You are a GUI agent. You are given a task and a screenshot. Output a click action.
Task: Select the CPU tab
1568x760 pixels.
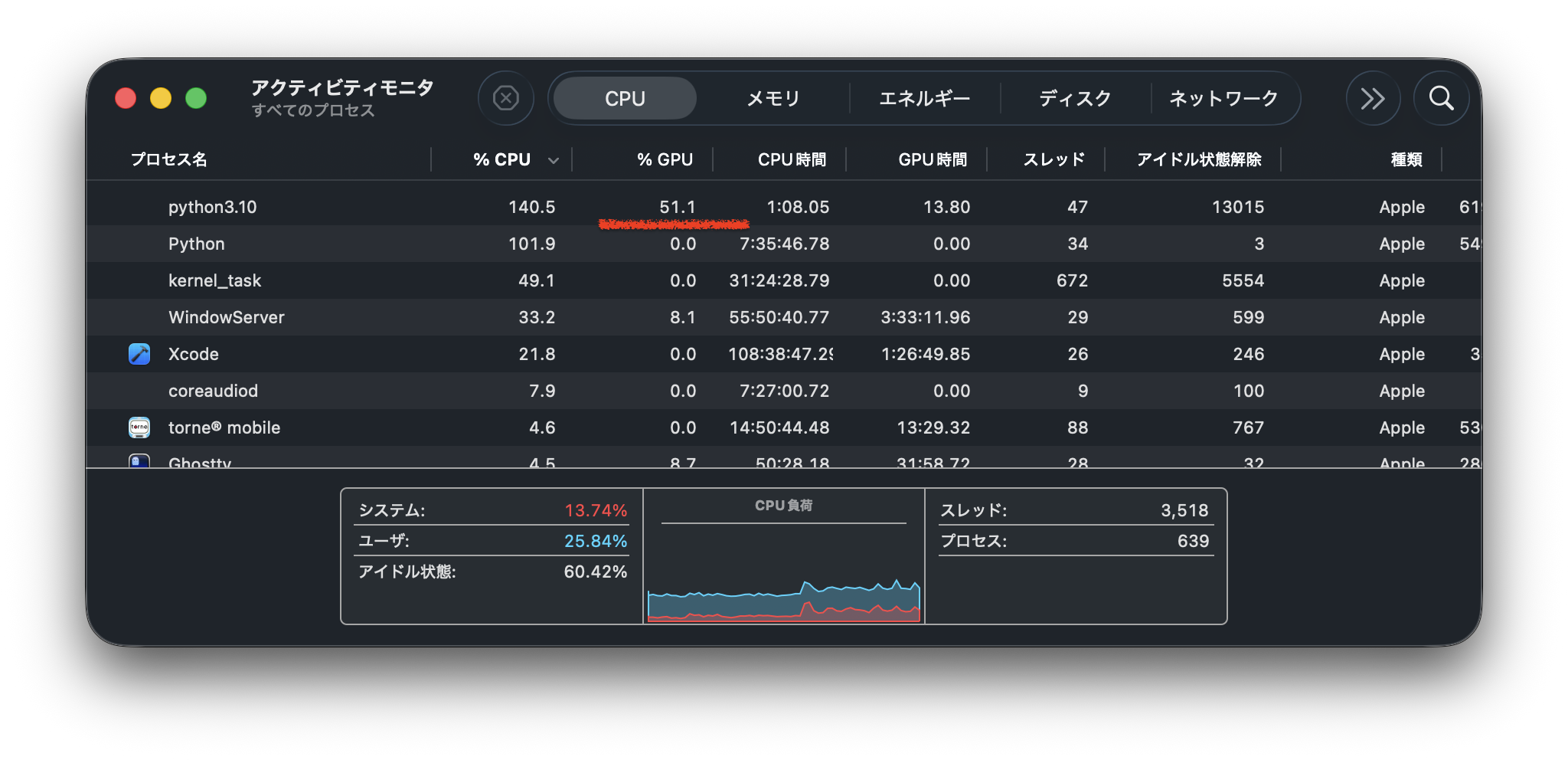pos(623,98)
